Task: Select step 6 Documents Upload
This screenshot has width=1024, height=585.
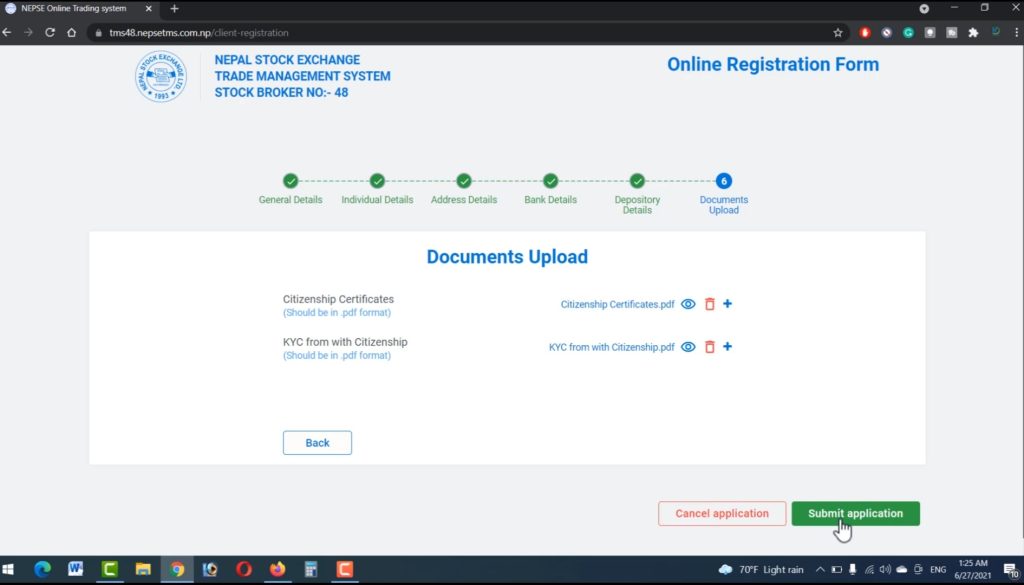Action: coord(724,194)
